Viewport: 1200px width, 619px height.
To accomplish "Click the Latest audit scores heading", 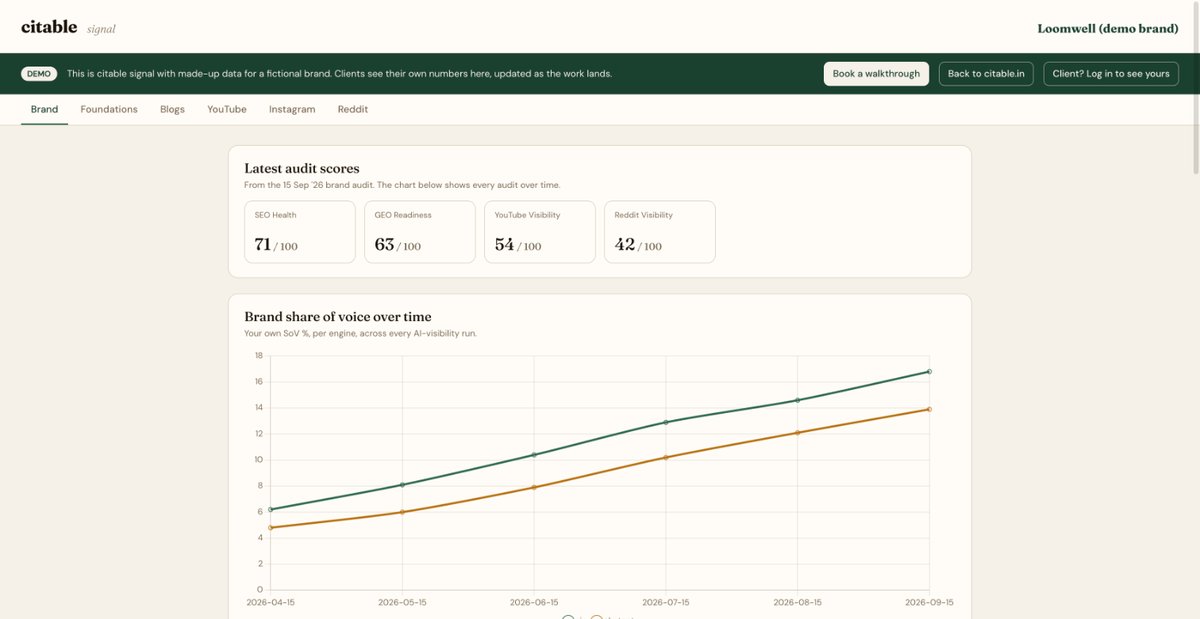I will tap(302, 169).
